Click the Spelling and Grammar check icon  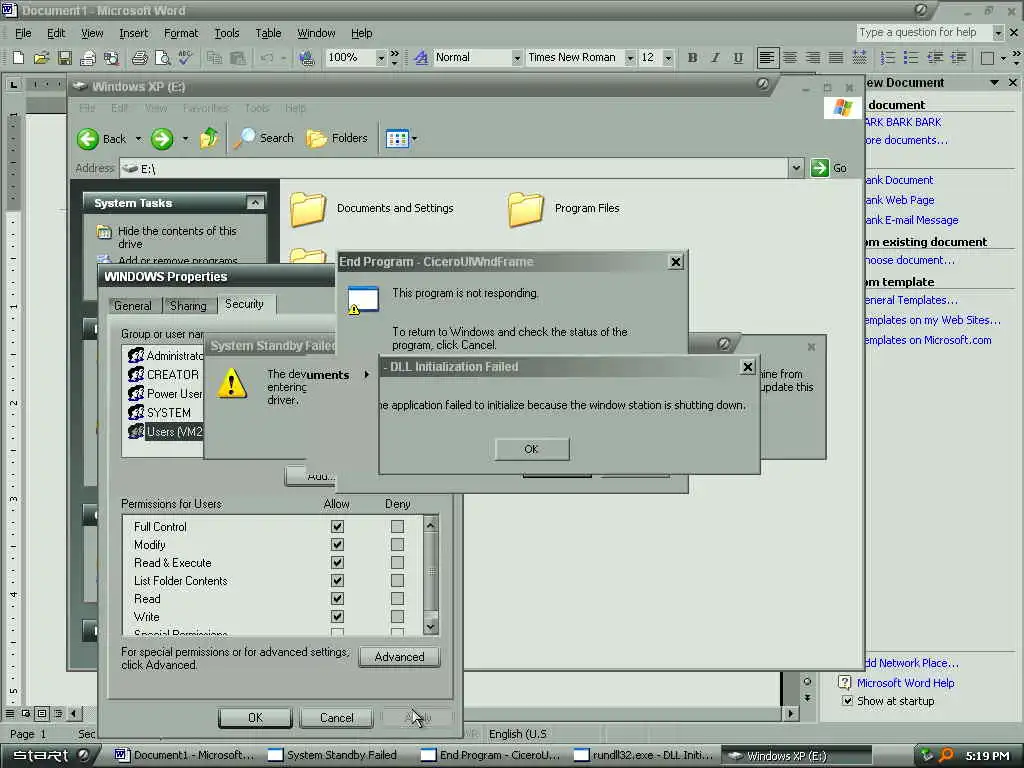pos(185,58)
